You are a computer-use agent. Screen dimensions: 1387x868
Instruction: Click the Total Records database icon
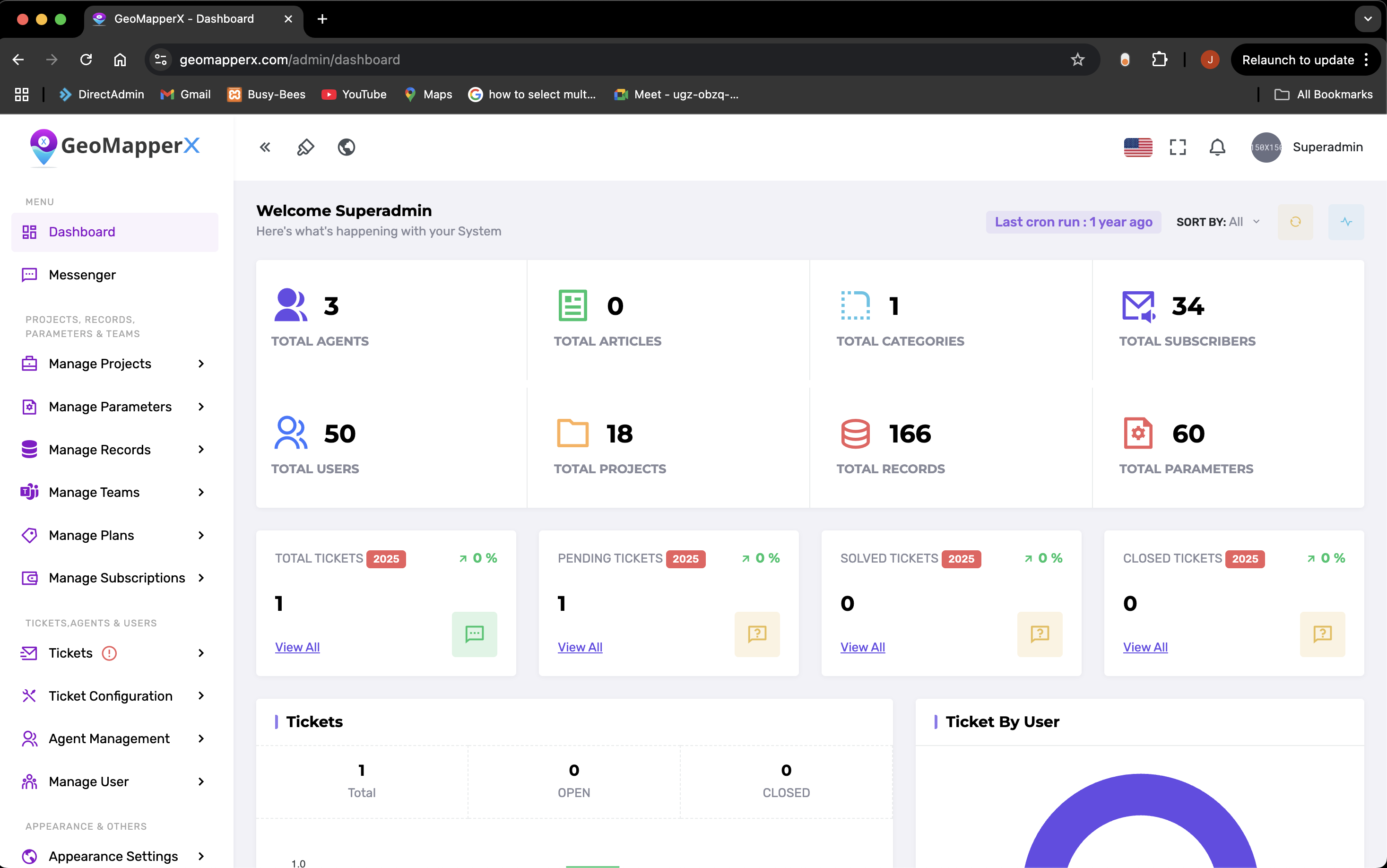[x=856, y=434]
